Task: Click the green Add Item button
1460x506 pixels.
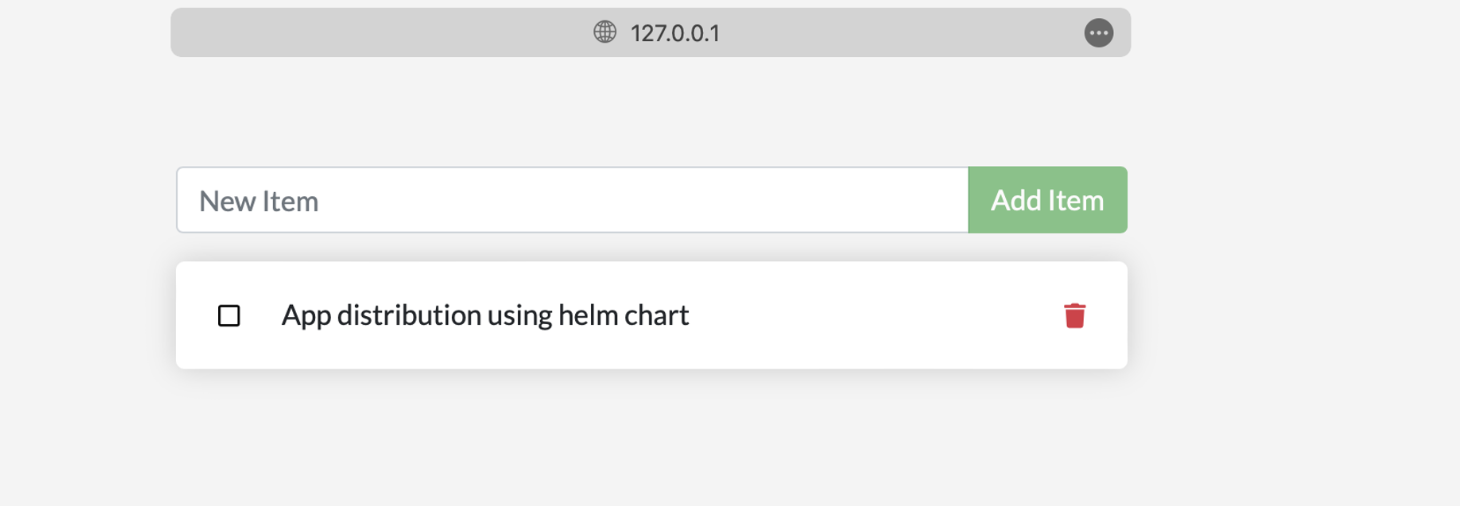Action: tap(1047, 200)
